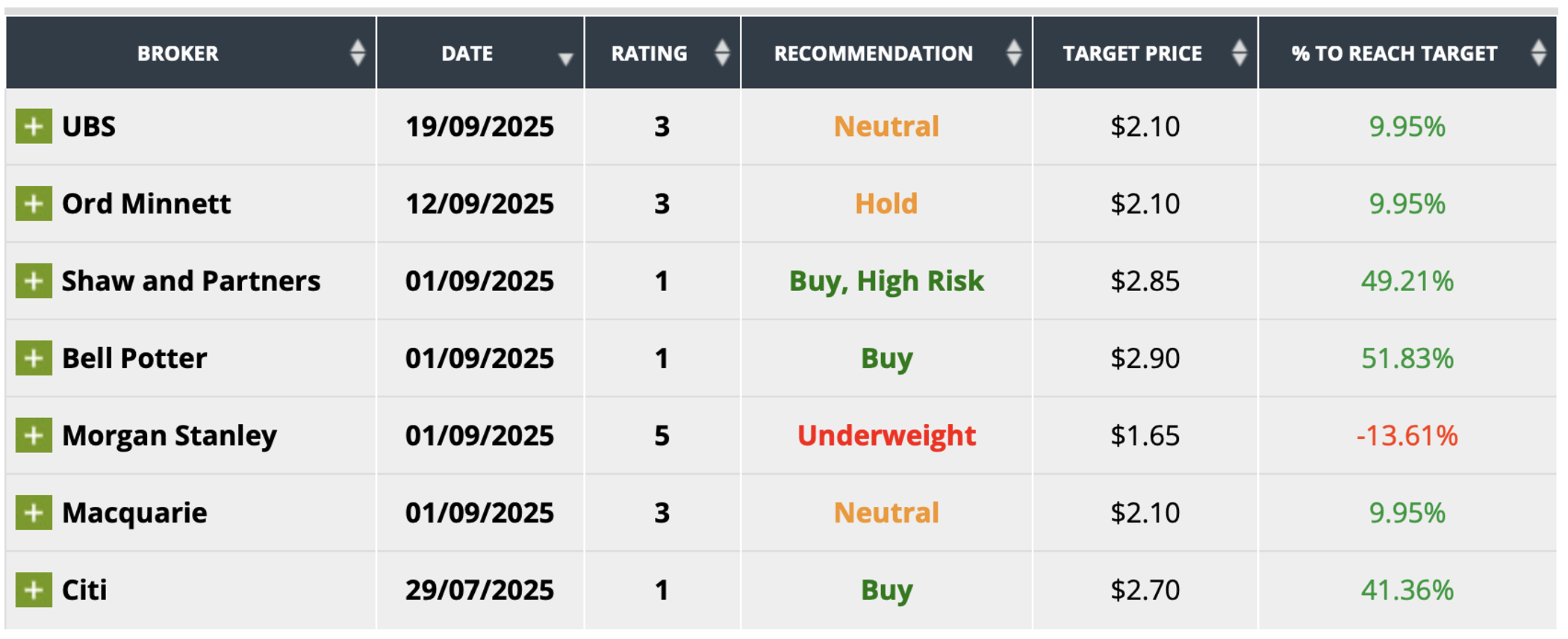
Task: Click the -13.61% to reach target value
Action: tap(1407, 435)
